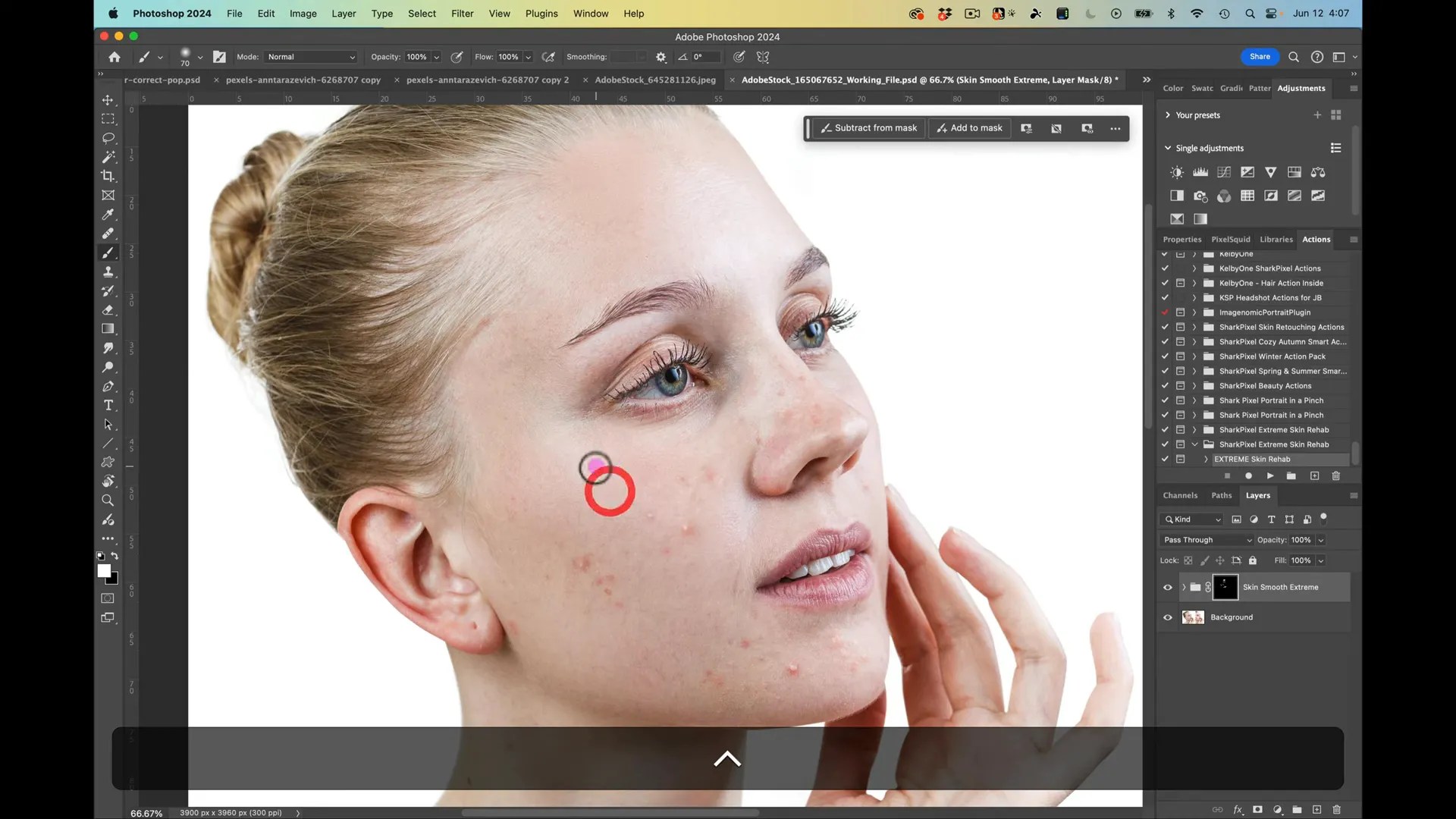
Task: Select the Eyedropper tool
Action: (x=108, y=215)
